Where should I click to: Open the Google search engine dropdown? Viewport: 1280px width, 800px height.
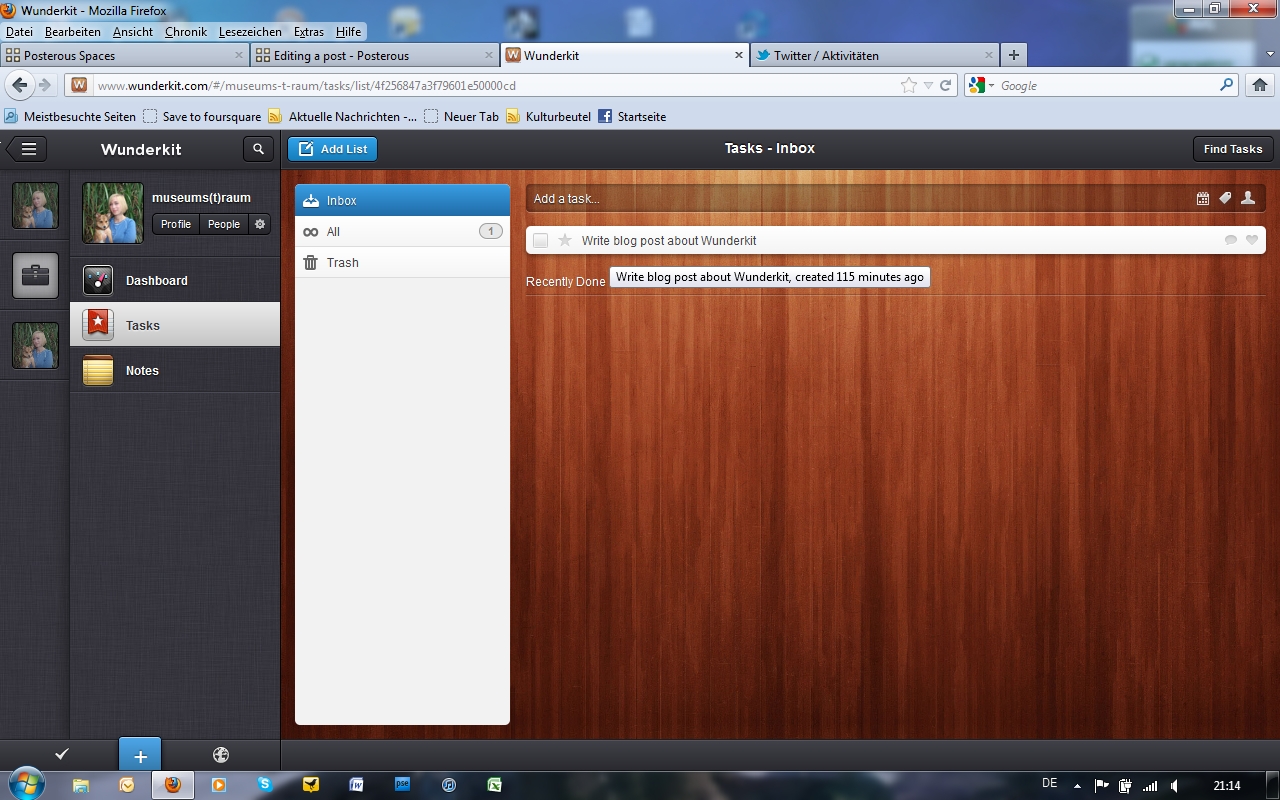click(x=981, y=86)
